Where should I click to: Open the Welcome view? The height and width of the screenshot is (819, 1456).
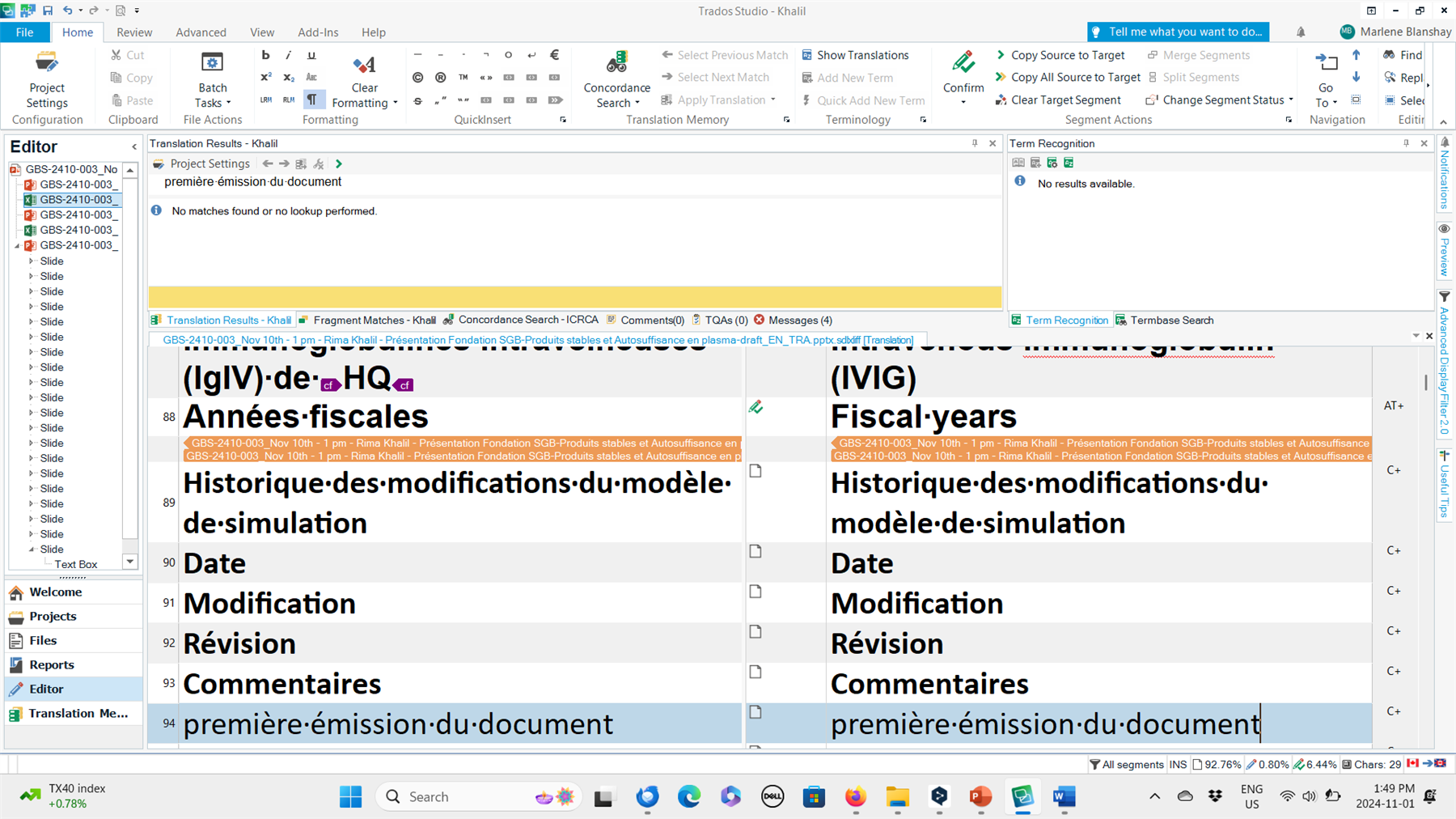pos(73,592)
